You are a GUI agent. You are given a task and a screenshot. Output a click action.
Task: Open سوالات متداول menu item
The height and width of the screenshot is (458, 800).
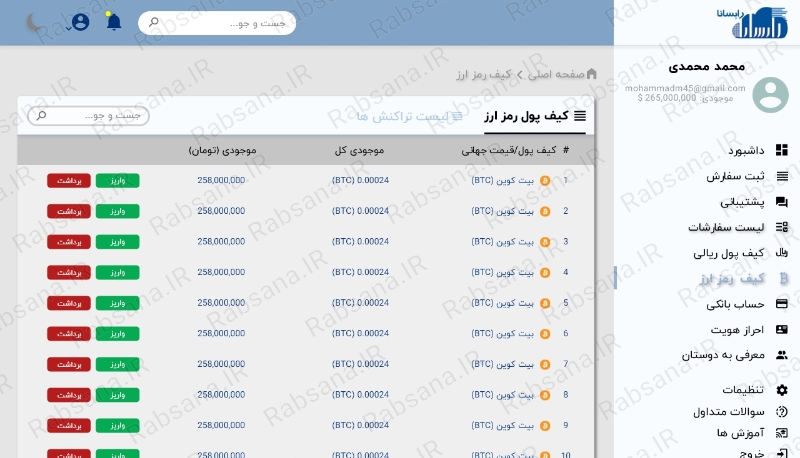pyautogui.click(x=729, y=412)
